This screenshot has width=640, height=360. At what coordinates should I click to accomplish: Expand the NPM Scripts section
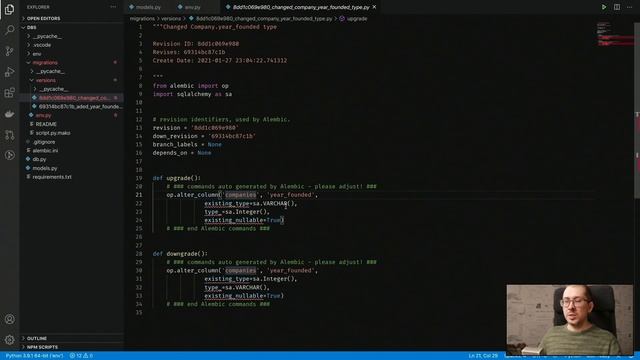42,347
